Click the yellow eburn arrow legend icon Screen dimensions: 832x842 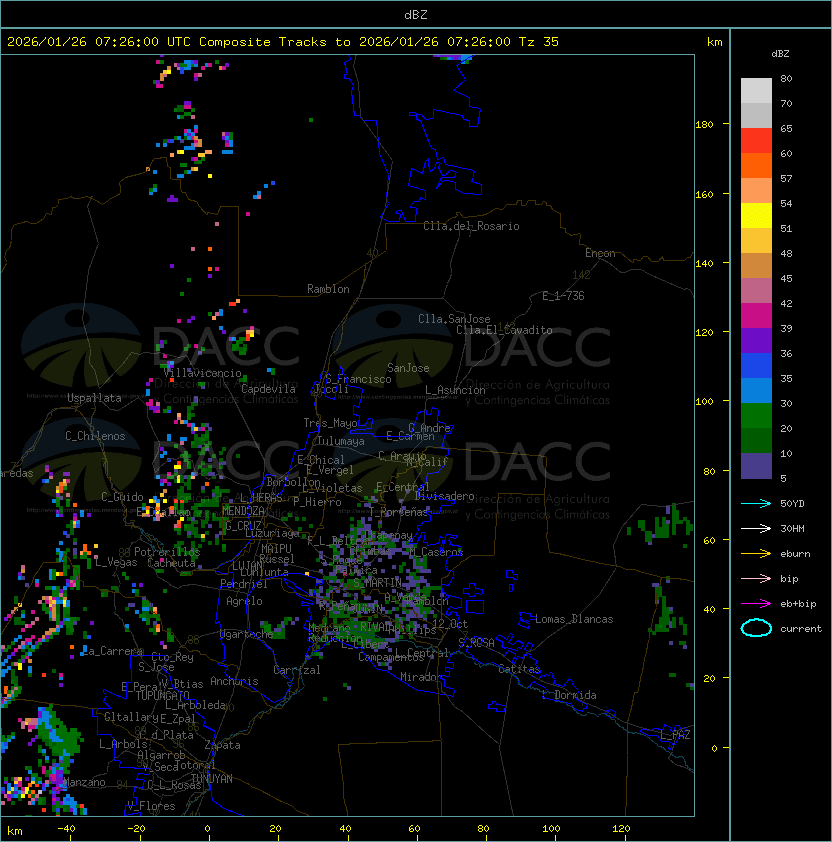pyautogui.click(x=756, y=554)
